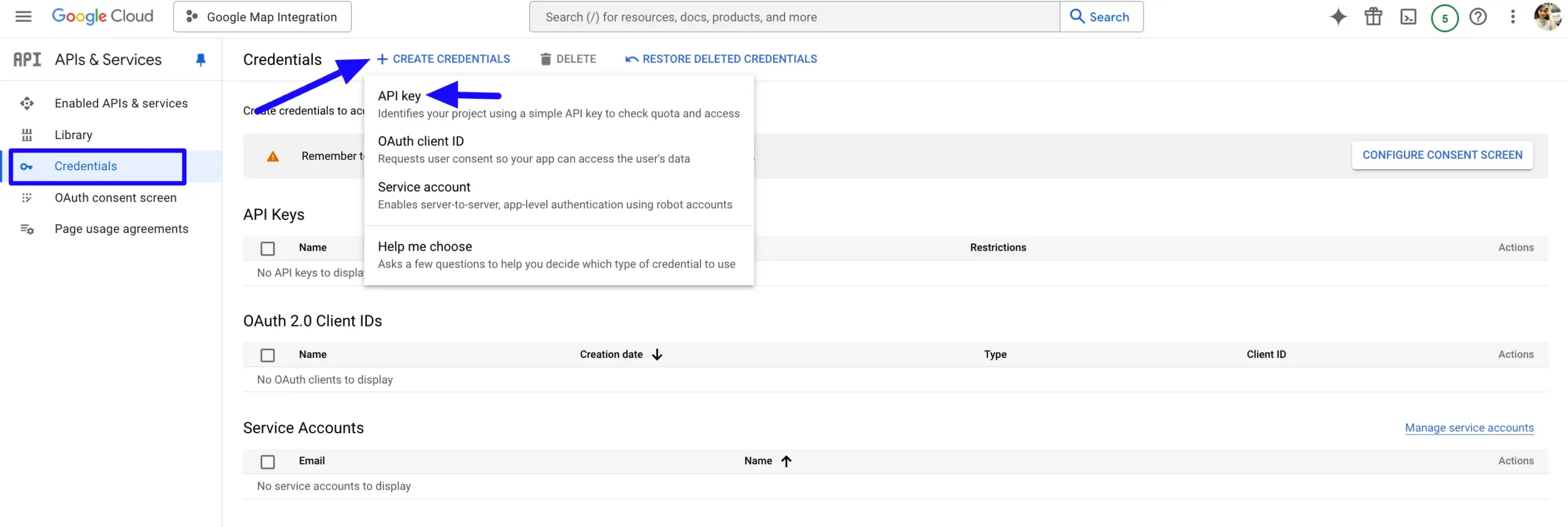1568x527 pixels.
Task: Click the Enabled APIs & services icon
Action: (26, 104)
